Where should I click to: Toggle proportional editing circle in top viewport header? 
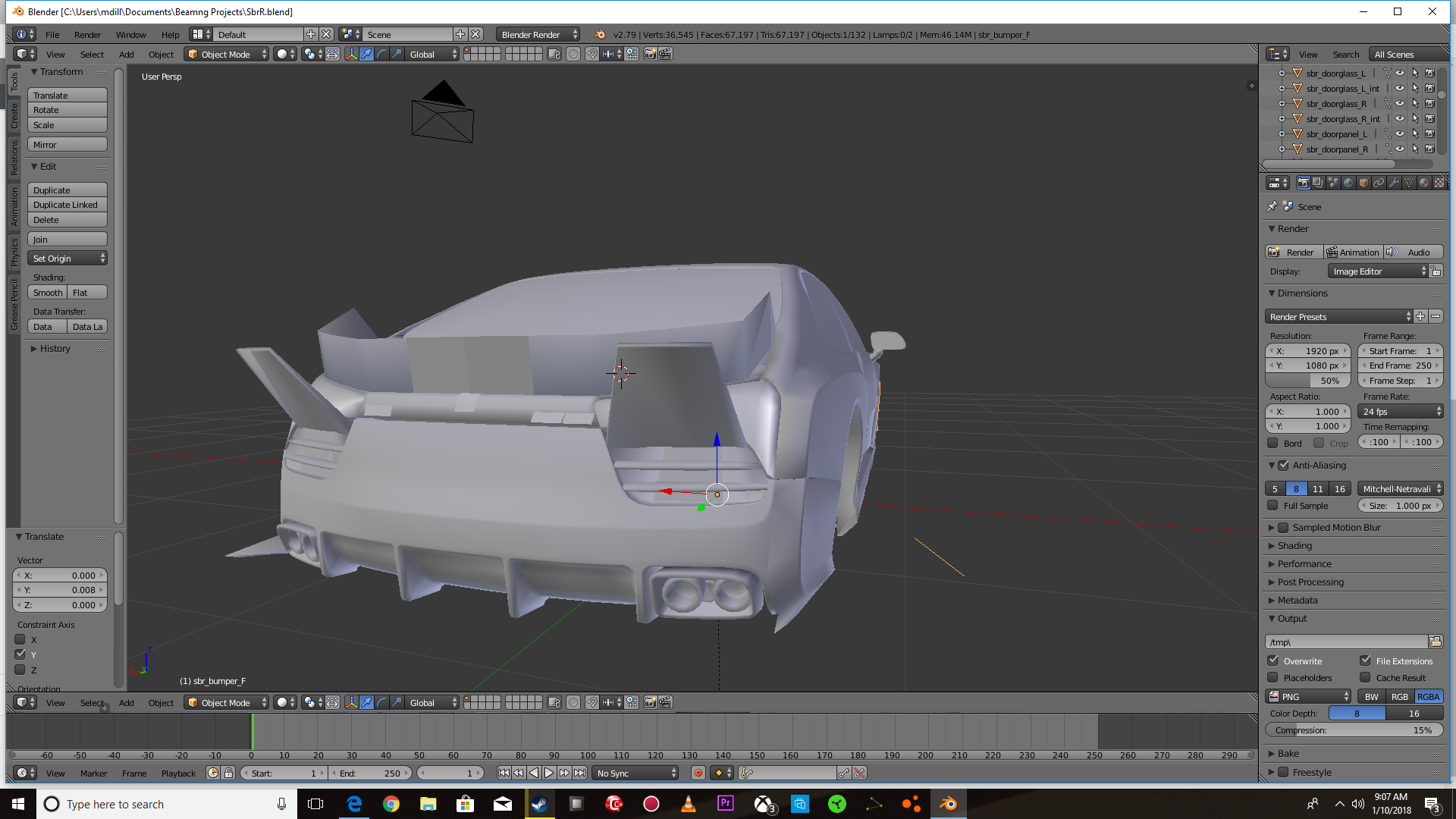tap(573, 55)
